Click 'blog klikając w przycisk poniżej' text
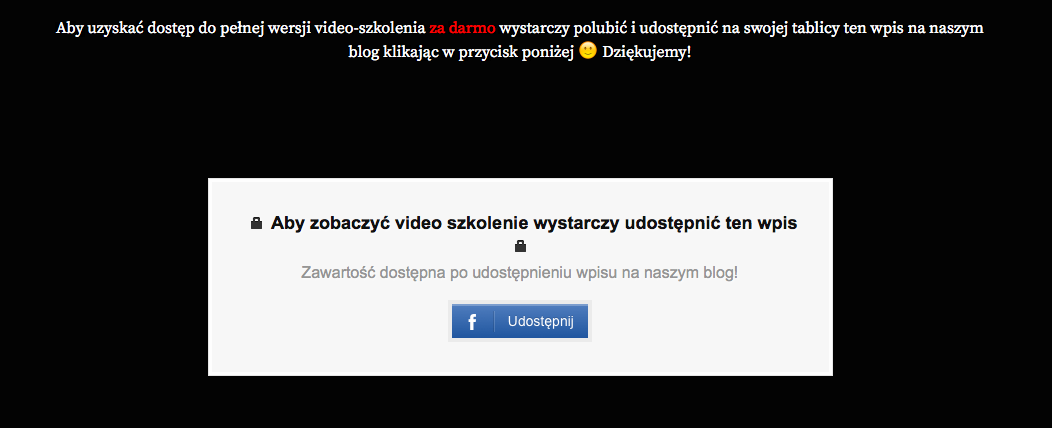This screenshot has width=1052, height=428. coord(461,52)
